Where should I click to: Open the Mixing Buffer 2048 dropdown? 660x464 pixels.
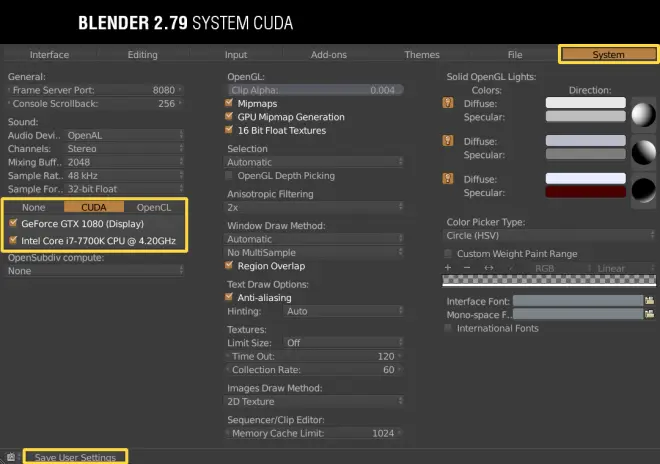(x=124, y=162)
